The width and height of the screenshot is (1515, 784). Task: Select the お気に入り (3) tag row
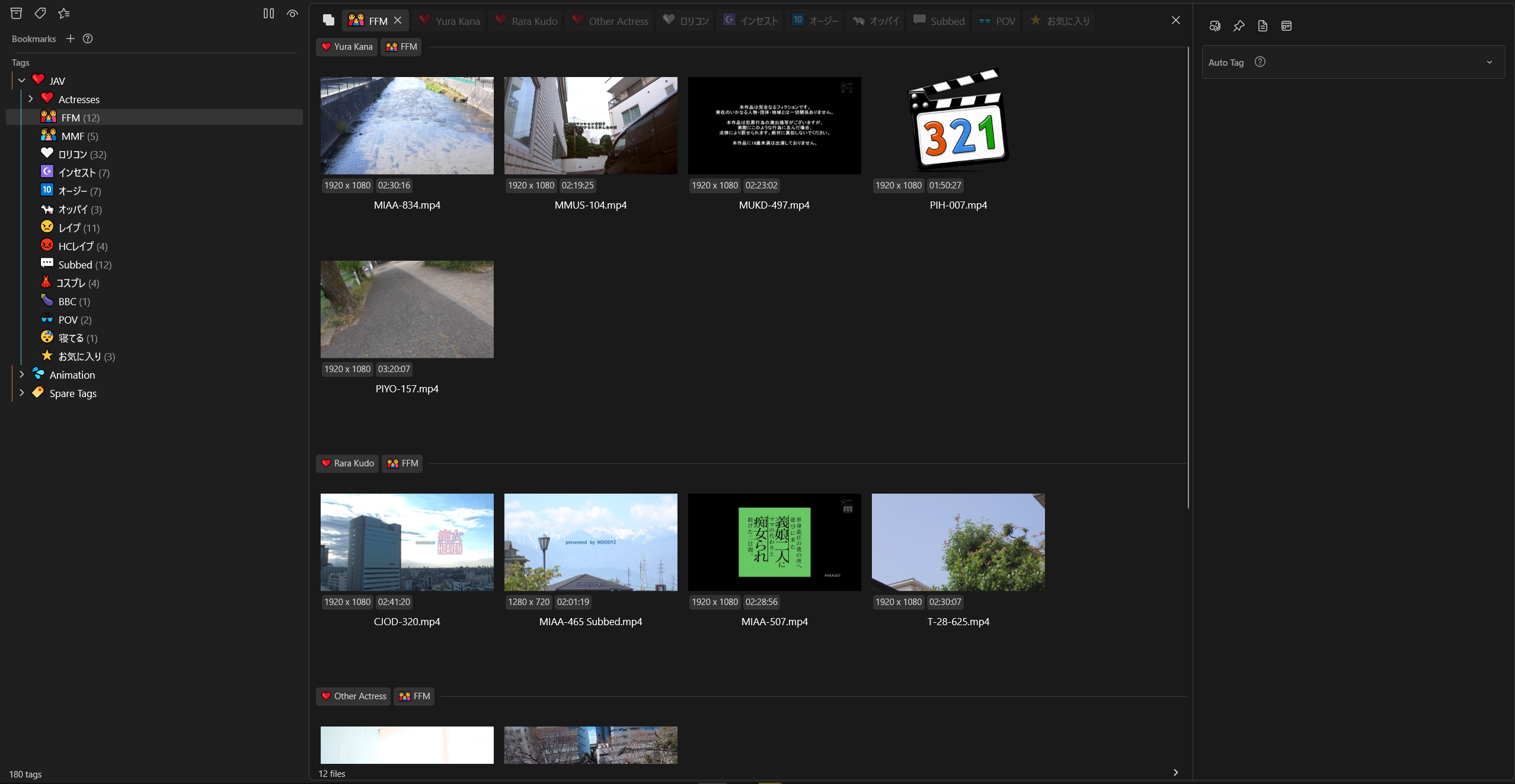tap(154, 356)
